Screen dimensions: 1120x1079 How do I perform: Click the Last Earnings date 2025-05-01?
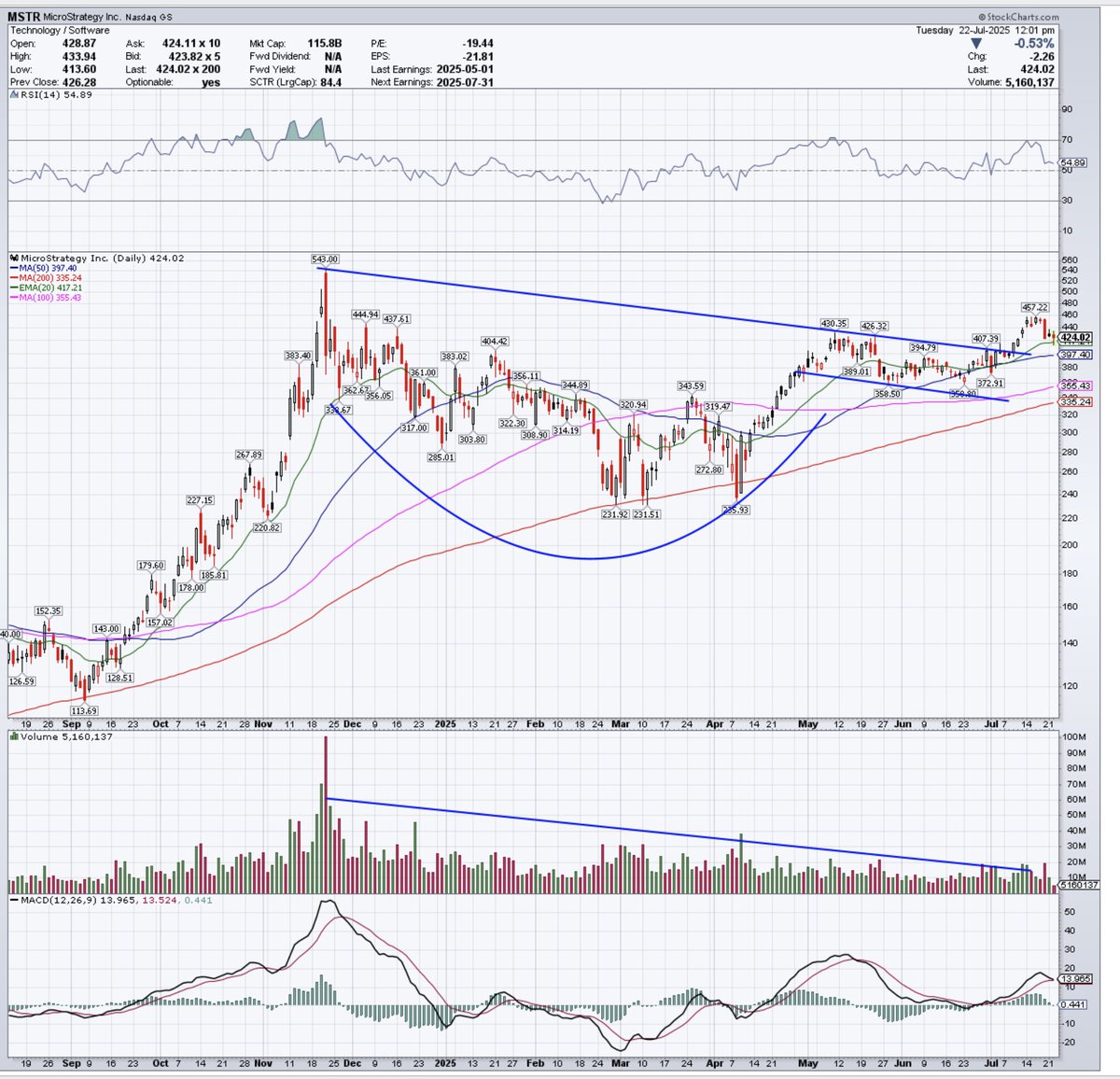pyautogui.click(x=466, y=69)
